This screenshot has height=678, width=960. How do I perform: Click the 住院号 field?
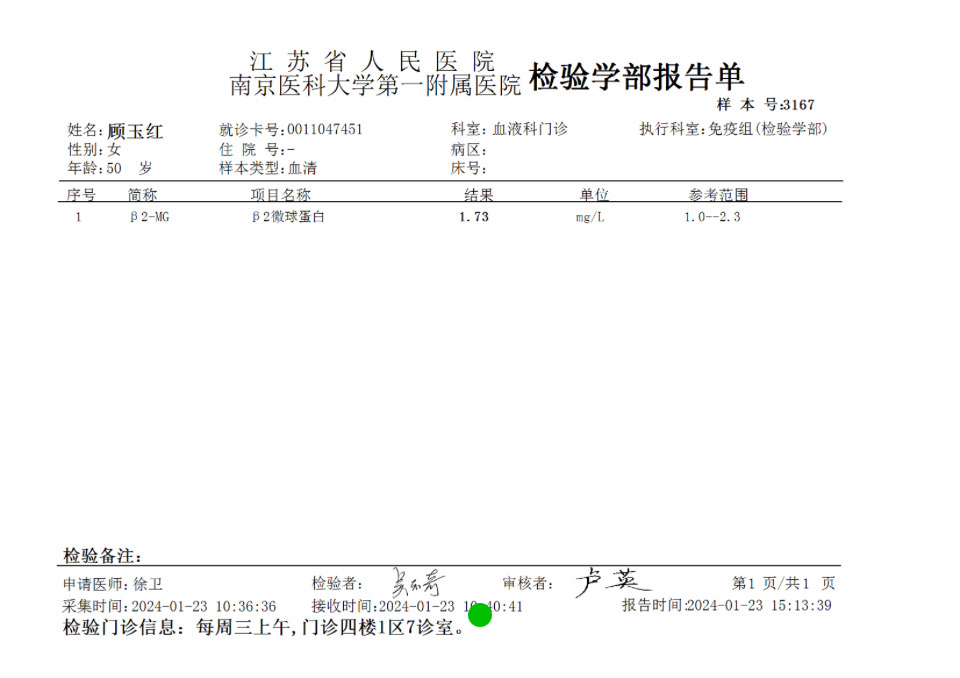tap(257, 149)
